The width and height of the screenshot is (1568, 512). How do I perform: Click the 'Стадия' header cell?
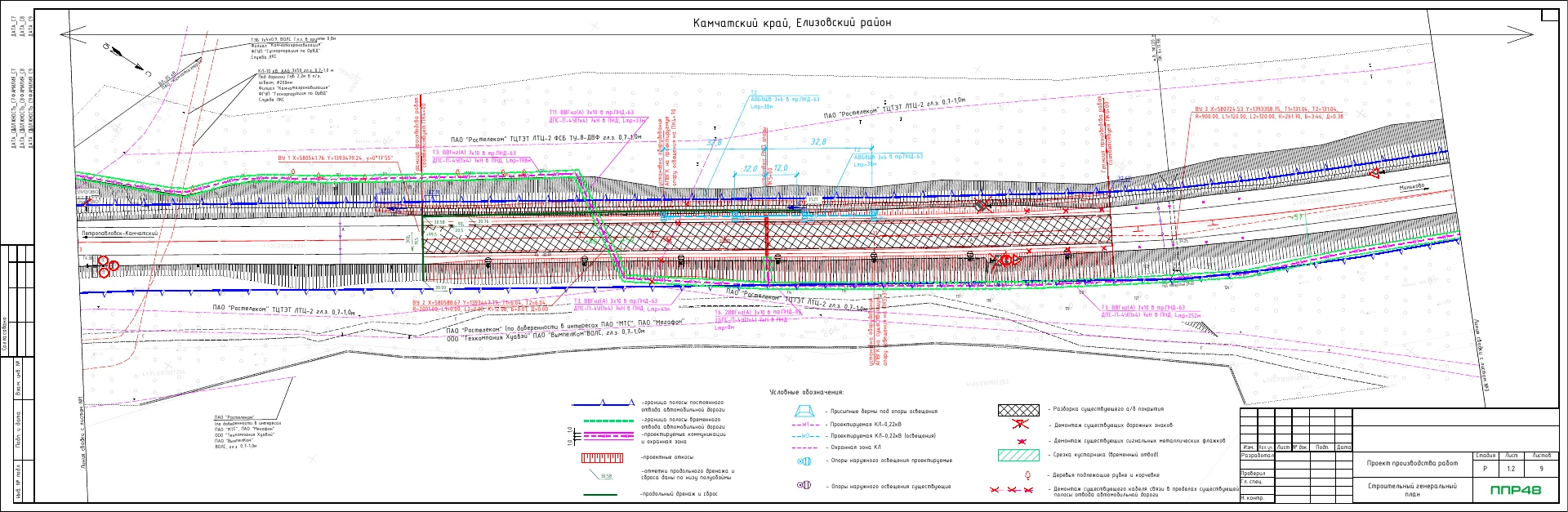tap(1486, 456)
